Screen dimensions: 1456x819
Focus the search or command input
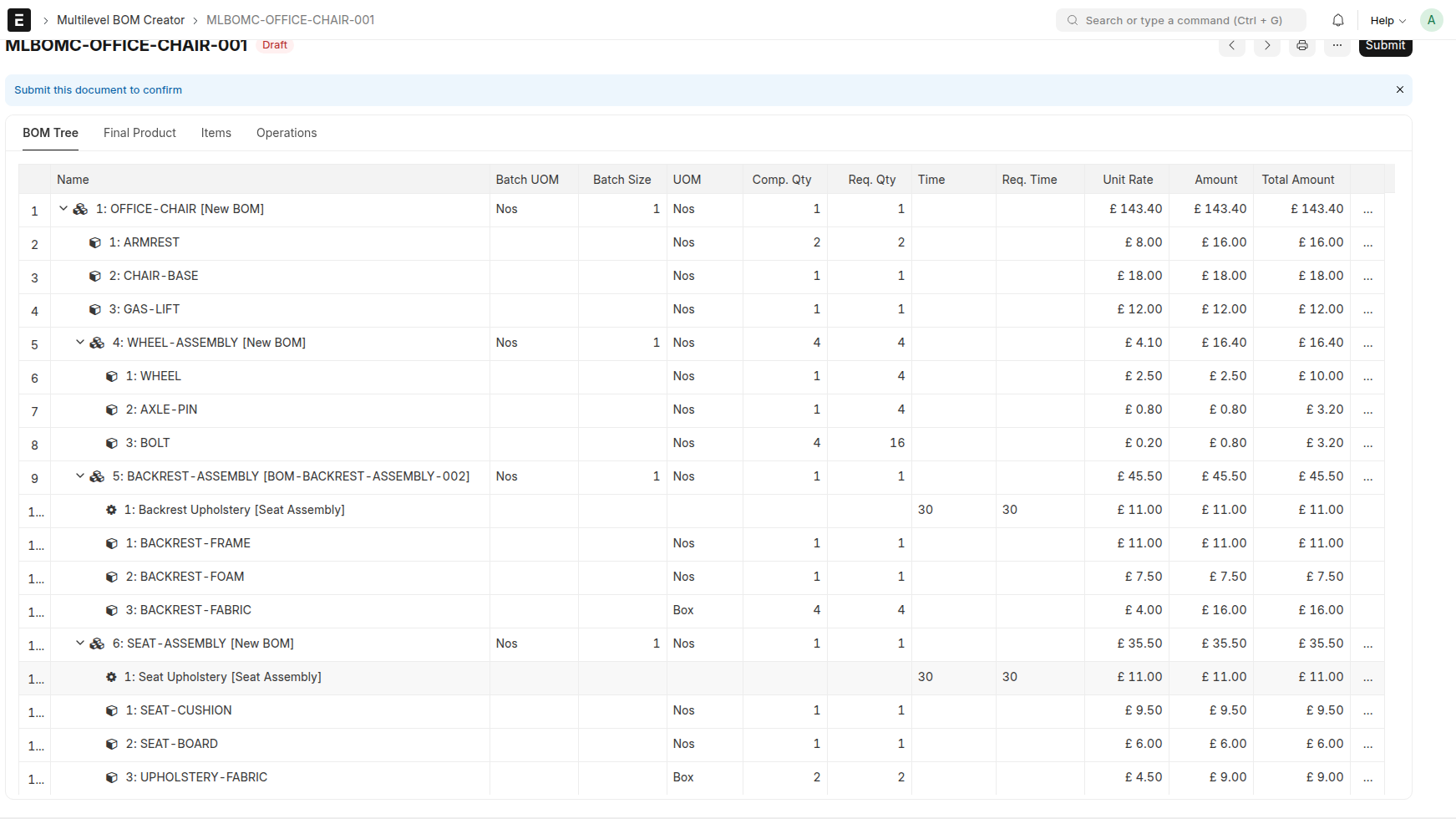(1181, 20)
